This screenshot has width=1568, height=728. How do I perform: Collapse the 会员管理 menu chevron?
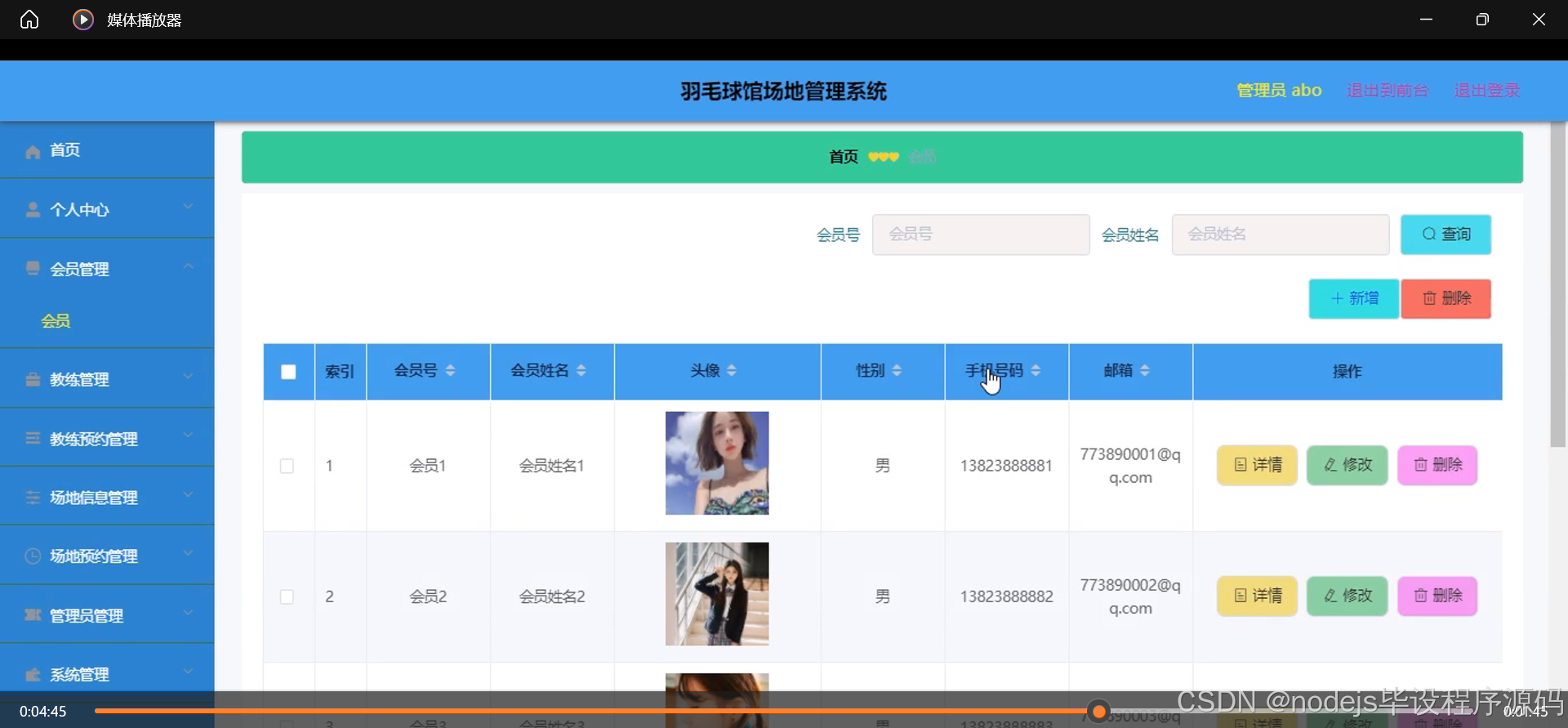(x=188, y=266)
